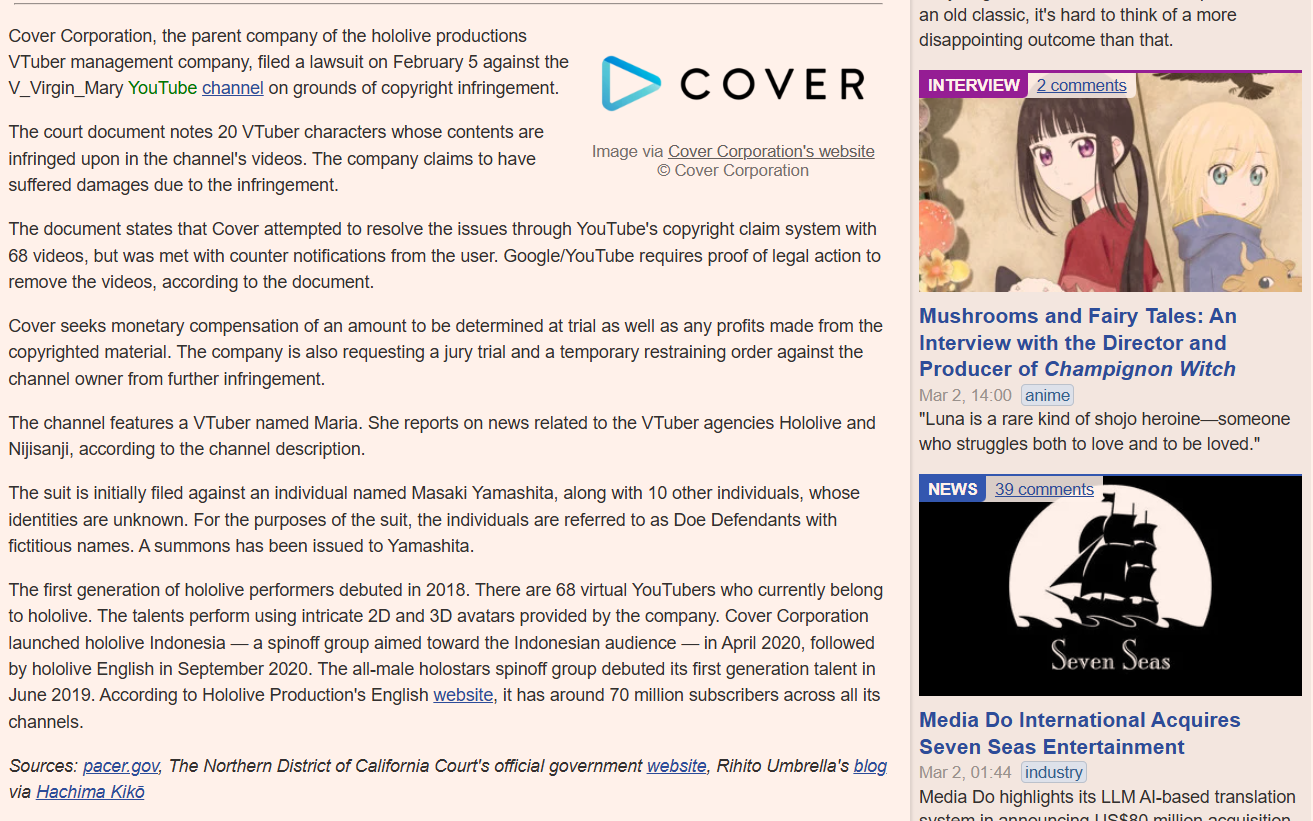
Task: Select the 'industry' tag
Action: (x=1053, y=772)
